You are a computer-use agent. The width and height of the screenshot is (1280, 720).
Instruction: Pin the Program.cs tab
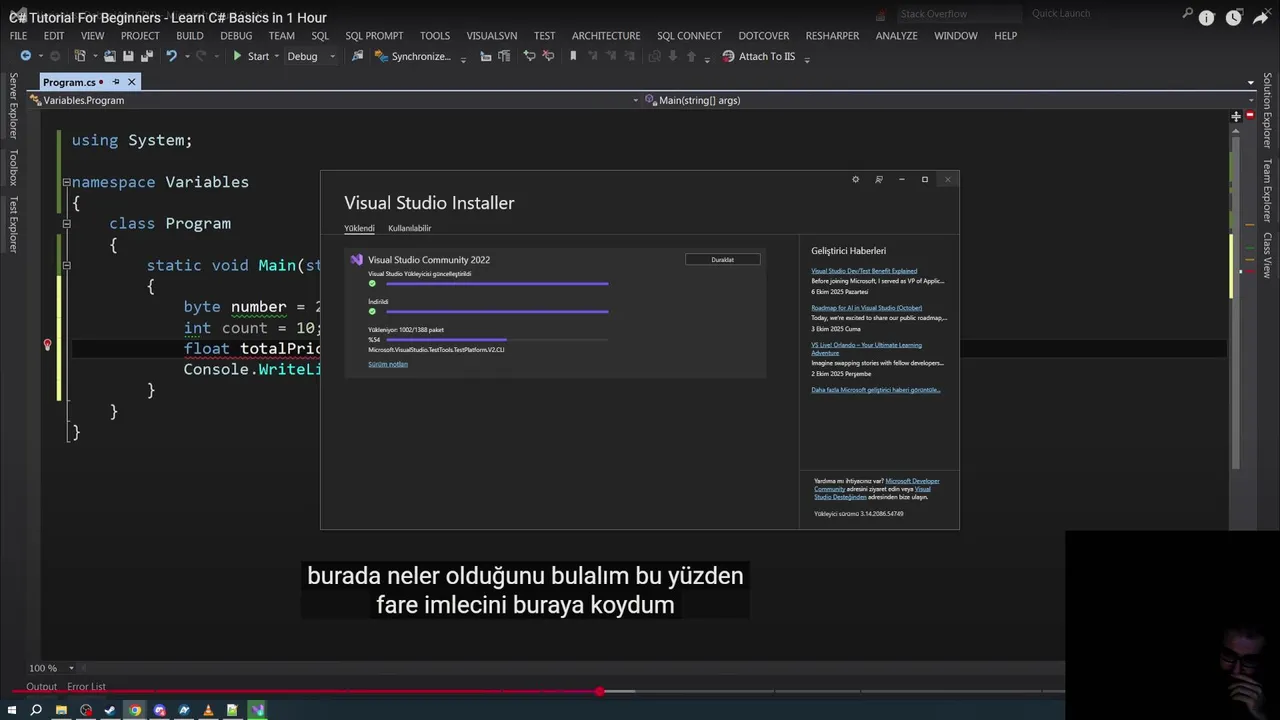pyautogui.click(x=116, y=82)
